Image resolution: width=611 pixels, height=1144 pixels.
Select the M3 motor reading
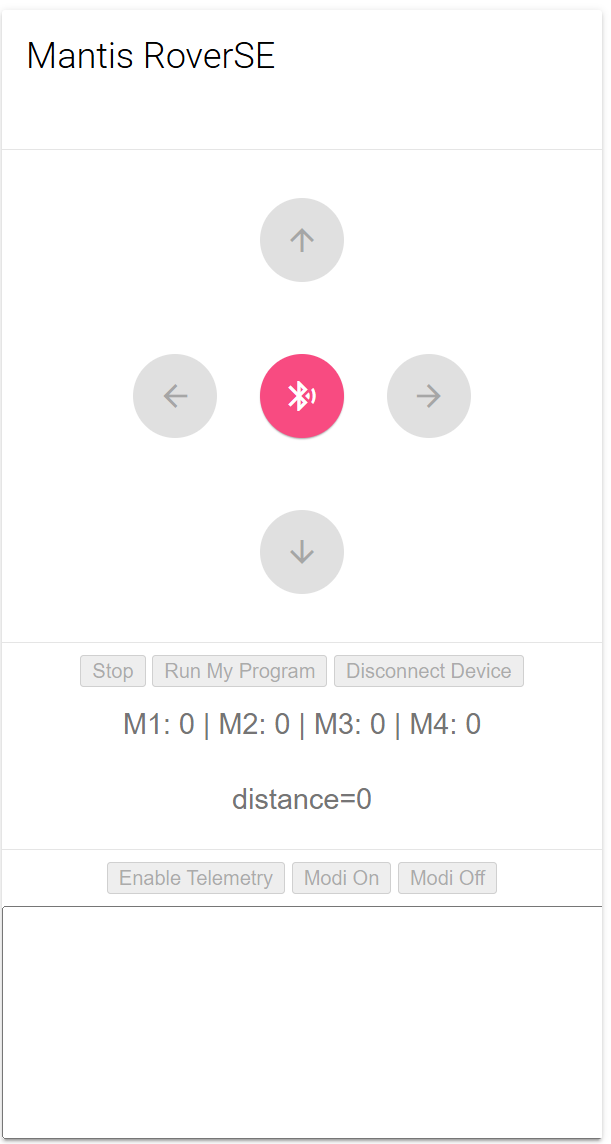point(350,725)
